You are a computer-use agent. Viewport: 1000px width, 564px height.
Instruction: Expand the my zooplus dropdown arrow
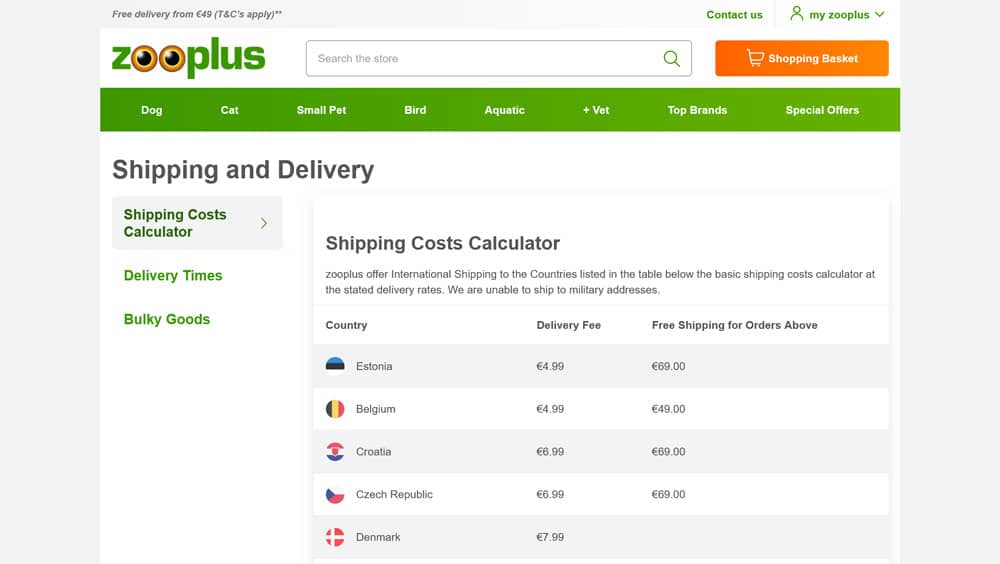(x=880, y=15)
